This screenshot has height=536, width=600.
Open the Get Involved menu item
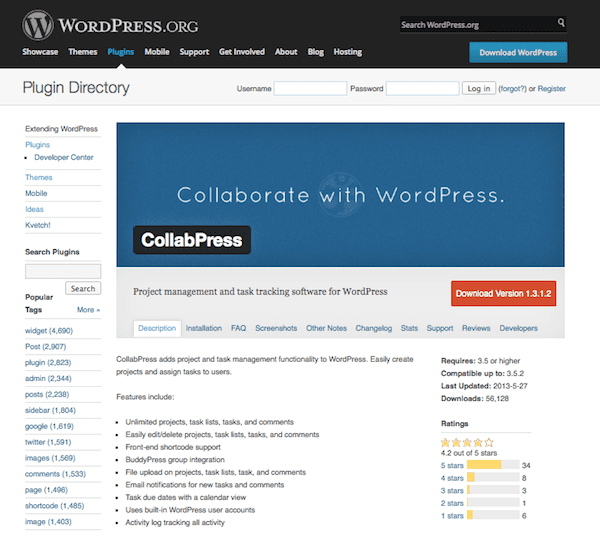(x=242, y=52)
